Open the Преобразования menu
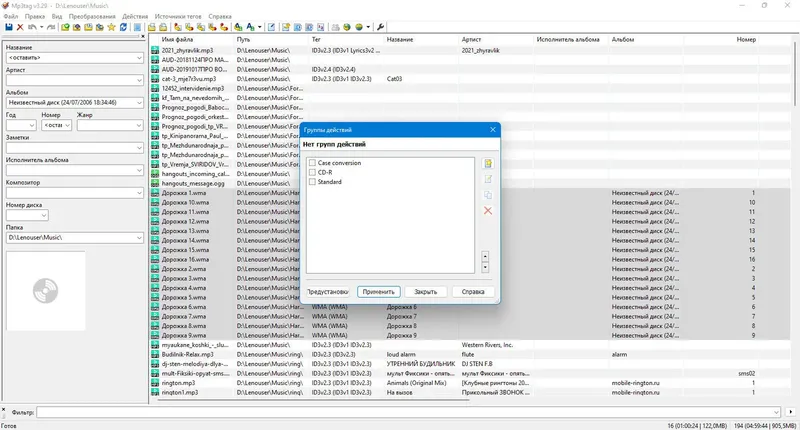 pyautogui.click(x=92, y=16)
